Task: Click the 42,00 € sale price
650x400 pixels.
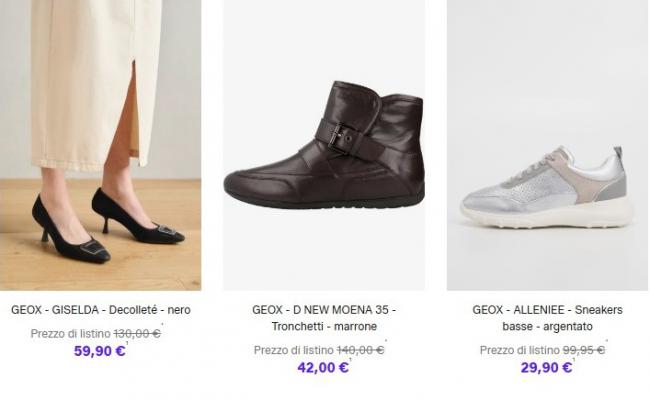Action: 323,367
